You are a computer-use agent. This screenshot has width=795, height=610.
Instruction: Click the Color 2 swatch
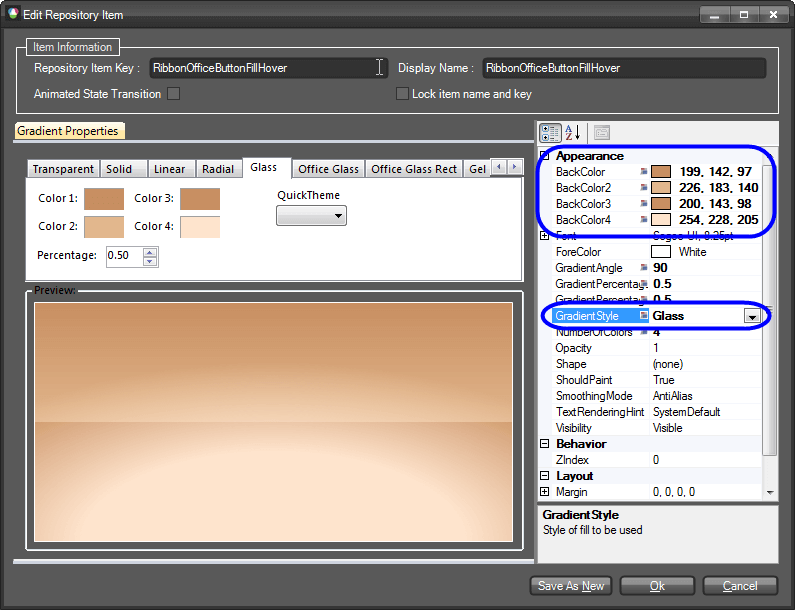click(104, 227)
